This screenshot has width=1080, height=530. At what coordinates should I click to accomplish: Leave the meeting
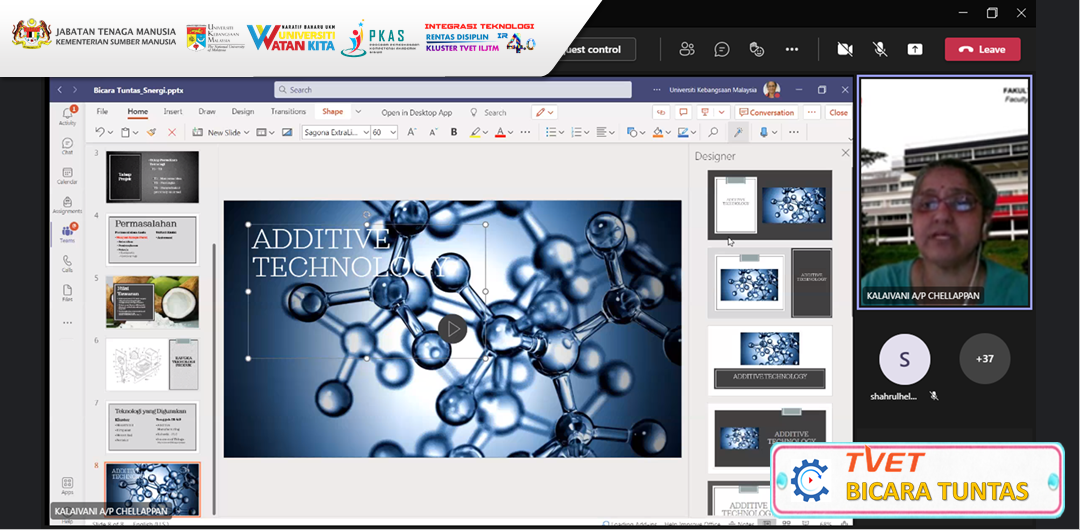pyautogui.click(x=982, y=49)
